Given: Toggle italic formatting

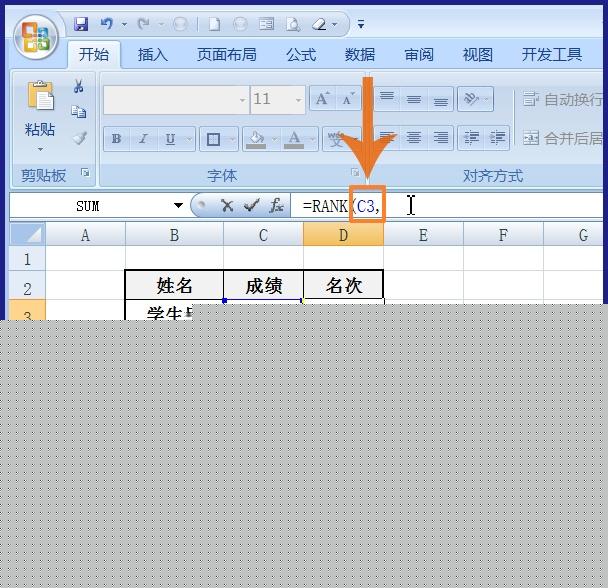Looking at the screenshot, I should click(x=143, y=138).
